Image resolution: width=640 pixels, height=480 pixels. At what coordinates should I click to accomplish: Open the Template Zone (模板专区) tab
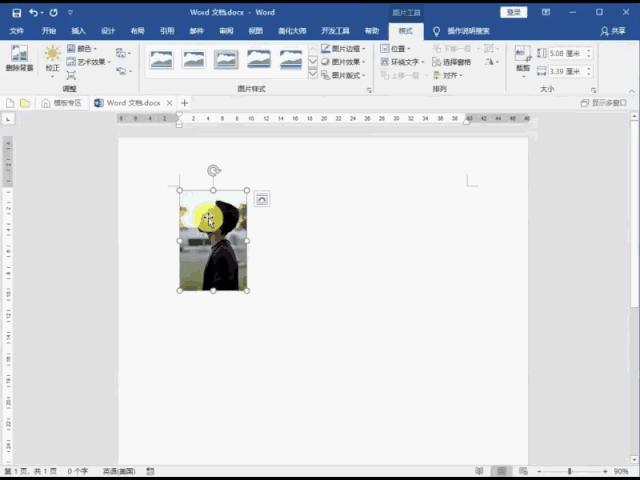pyautogui.click(x=62, y=103)
